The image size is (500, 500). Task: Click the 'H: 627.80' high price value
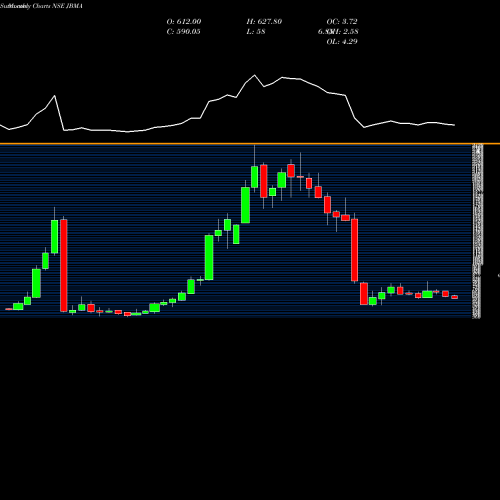[x=264, y=21]
